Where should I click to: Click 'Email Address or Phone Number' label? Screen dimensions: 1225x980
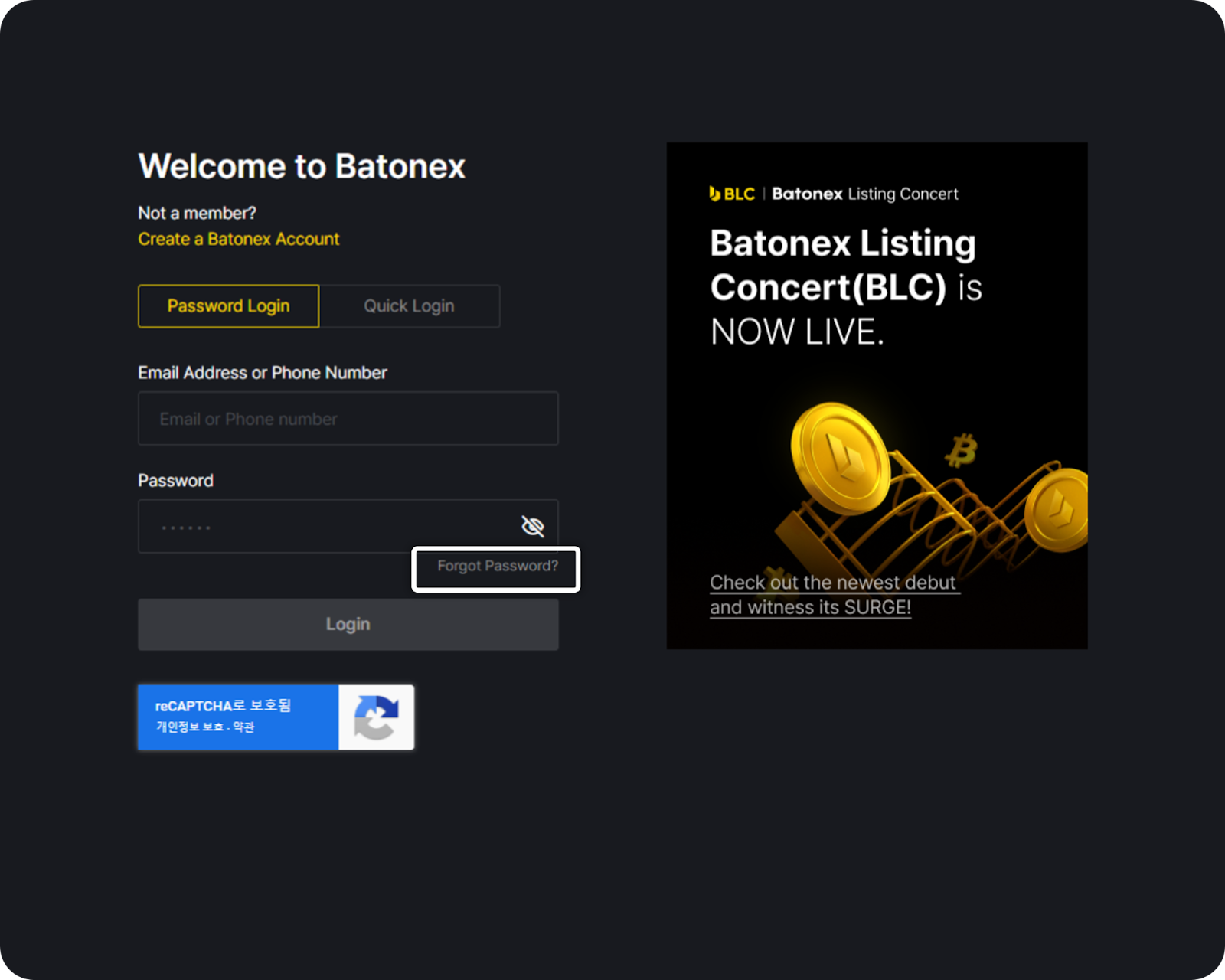263,373
